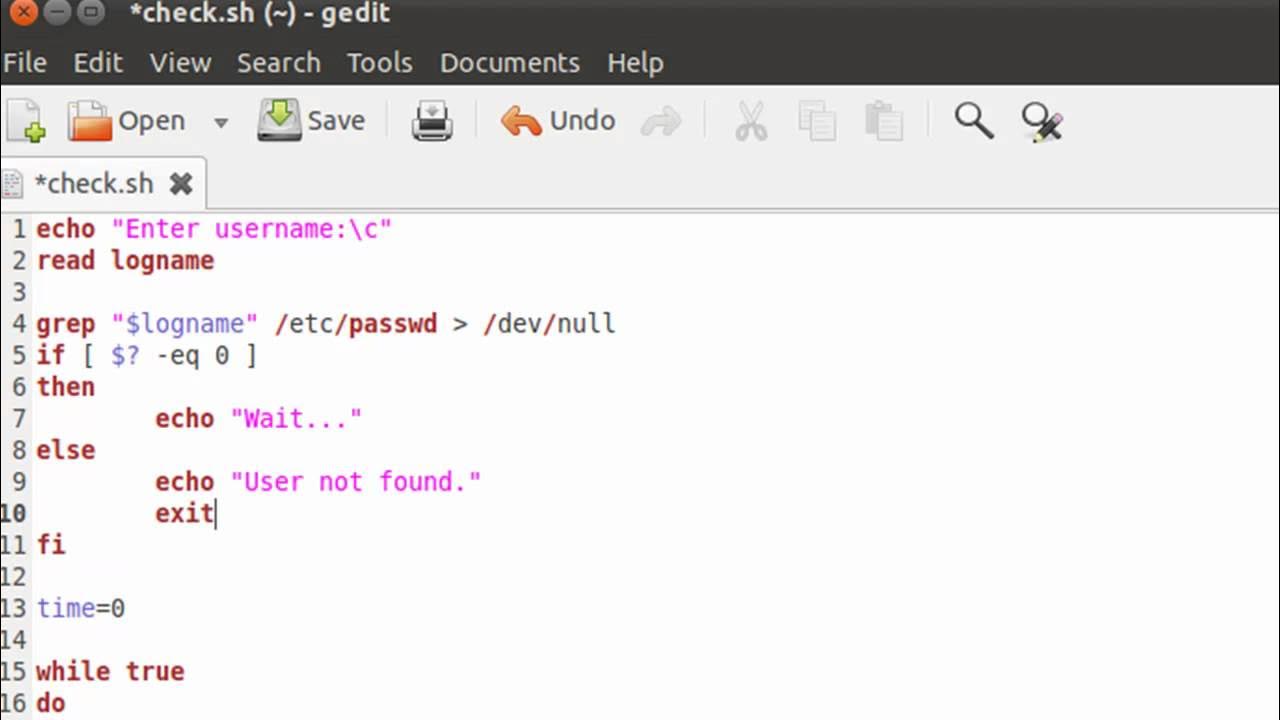
Task: Click the Copy icon
Action: click(x=817, y=122)
